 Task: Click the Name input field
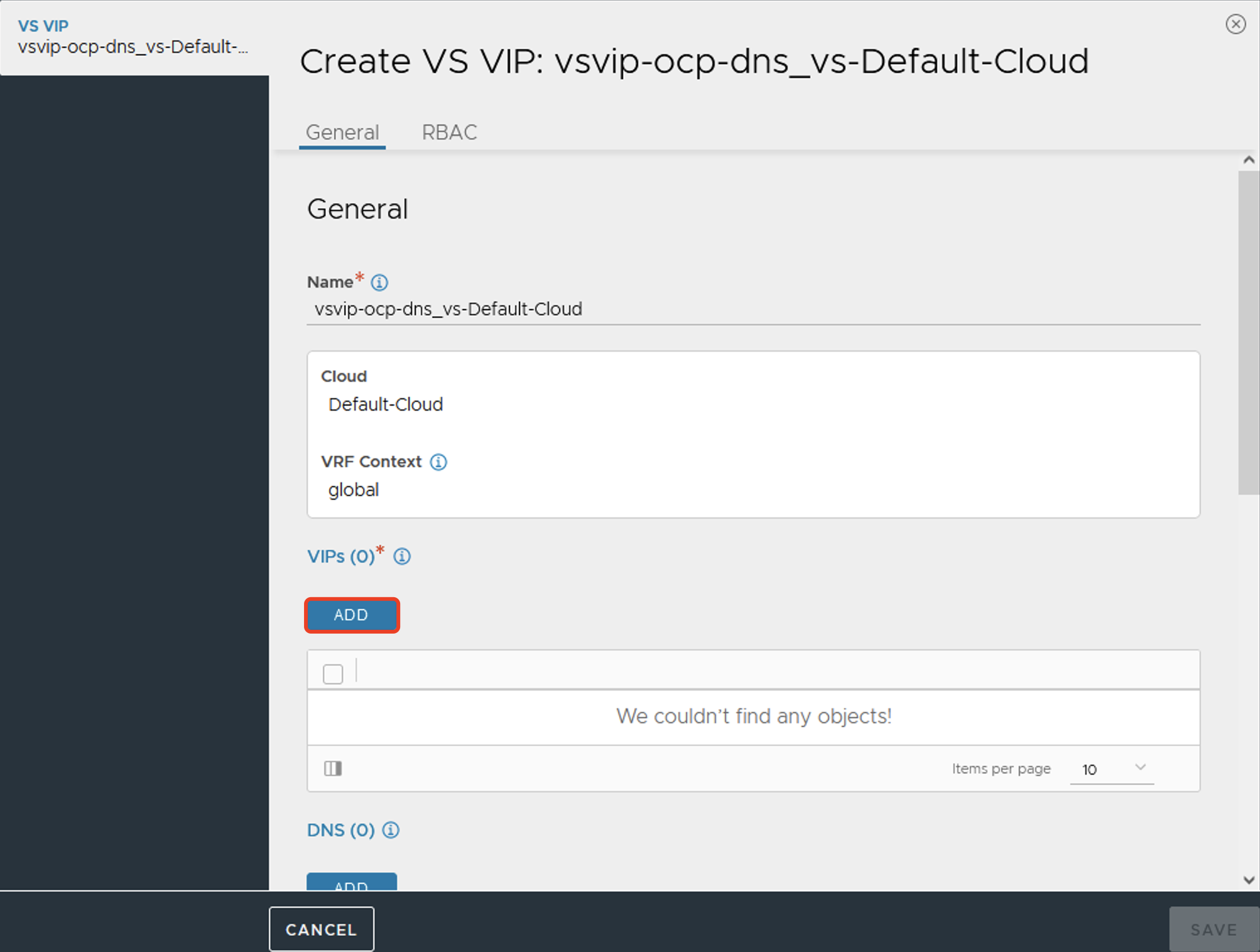pos(752,309)
